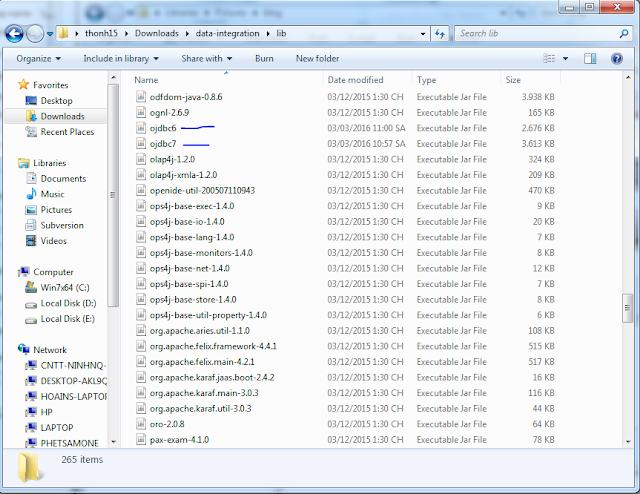Viewport: 640px width, 494px height.
Task: Select Desktop in the navigation pane
Action: pos(56,100)
